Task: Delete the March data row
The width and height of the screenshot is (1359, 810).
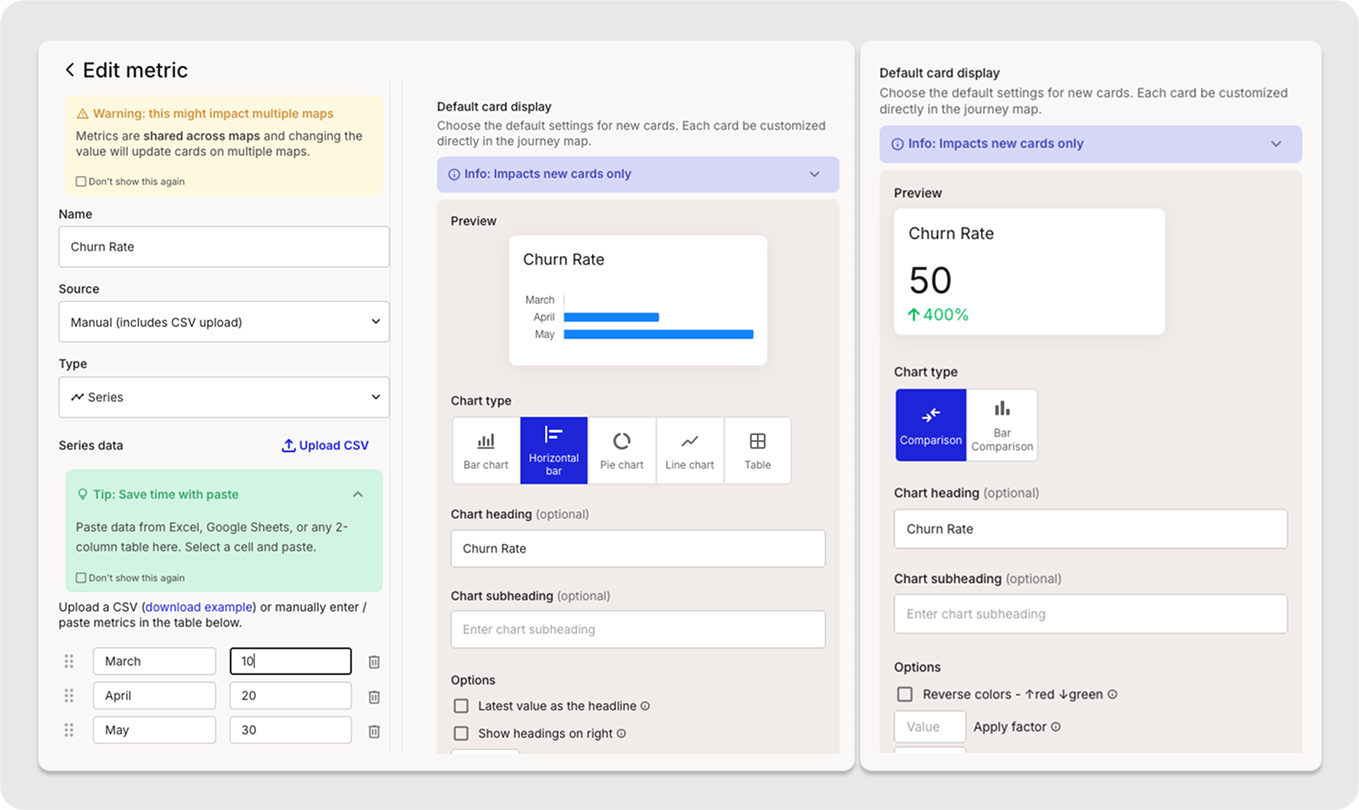Action: pos(374,662)
